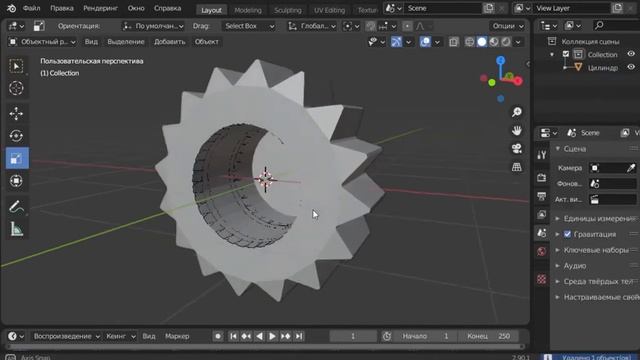Toggle the Gravity checkbox
Viewport: 640px width, 360px height.
coord(567,234)
